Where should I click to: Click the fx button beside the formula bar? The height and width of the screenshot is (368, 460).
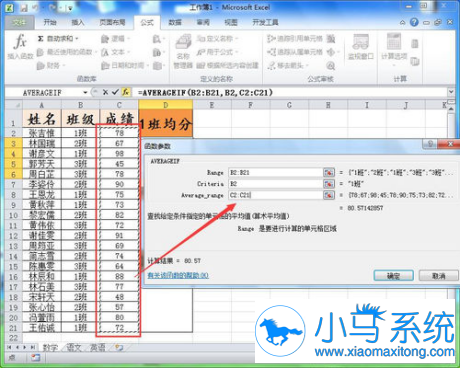pyautogui.click(x=126, y=92)
